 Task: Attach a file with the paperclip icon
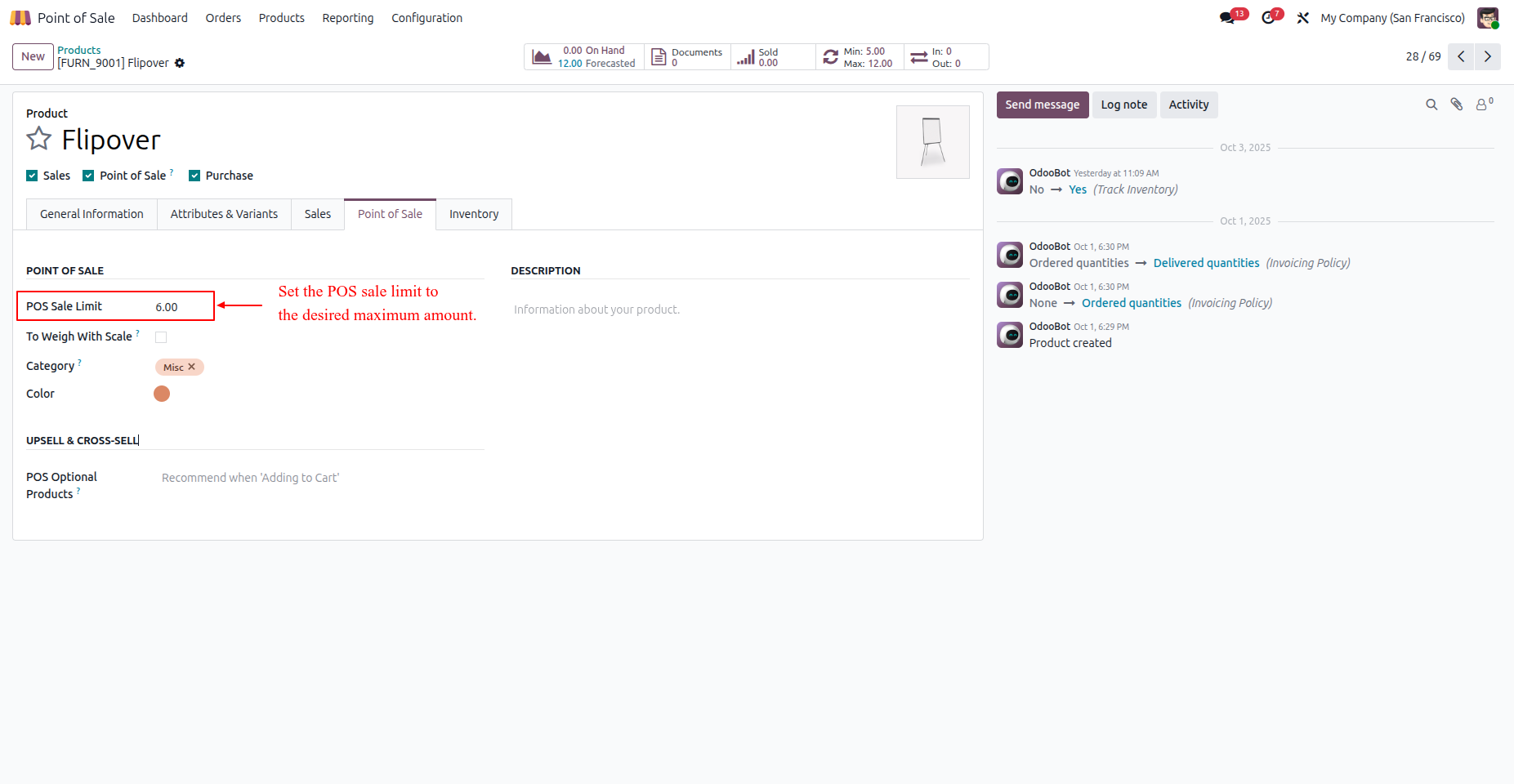1457,105
